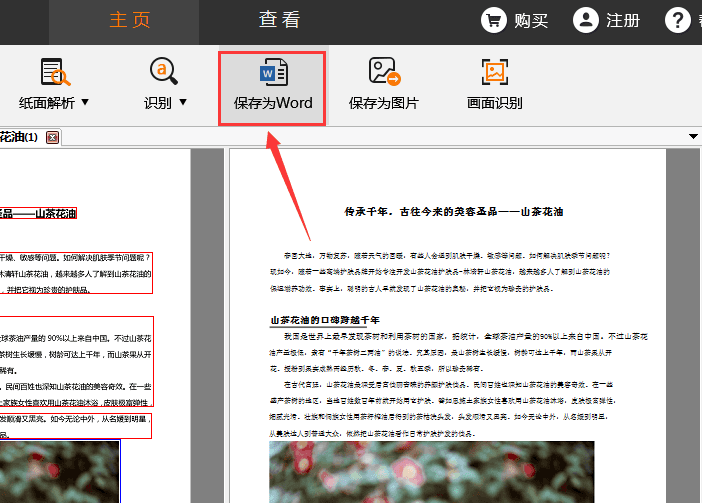Image resolution: width=702 pixels, height=503 pixels.
Task: Open help via the question mark icon
Action: (678, 20)
